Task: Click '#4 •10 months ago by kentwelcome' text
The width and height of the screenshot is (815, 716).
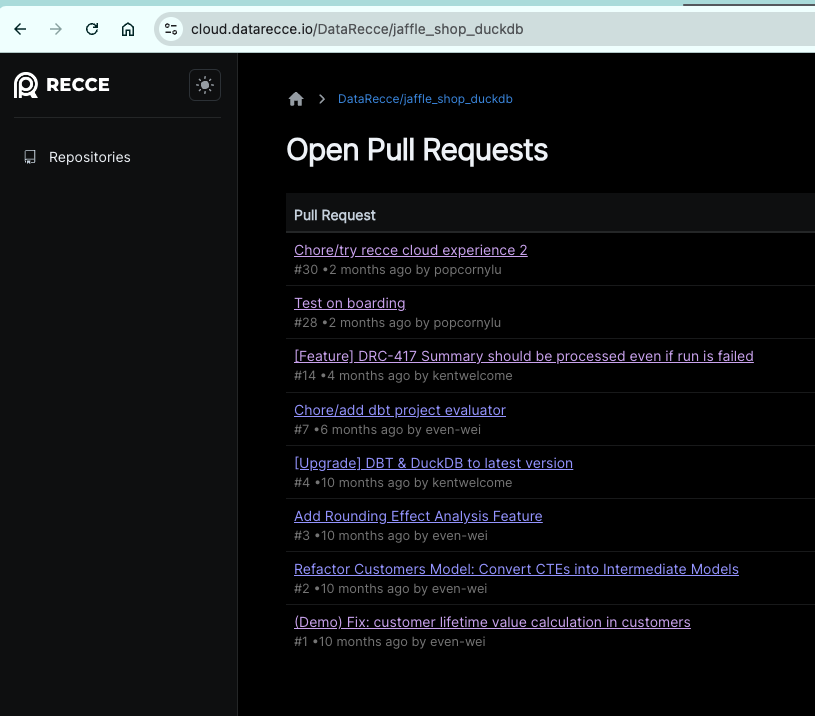Action: (403, 483)
